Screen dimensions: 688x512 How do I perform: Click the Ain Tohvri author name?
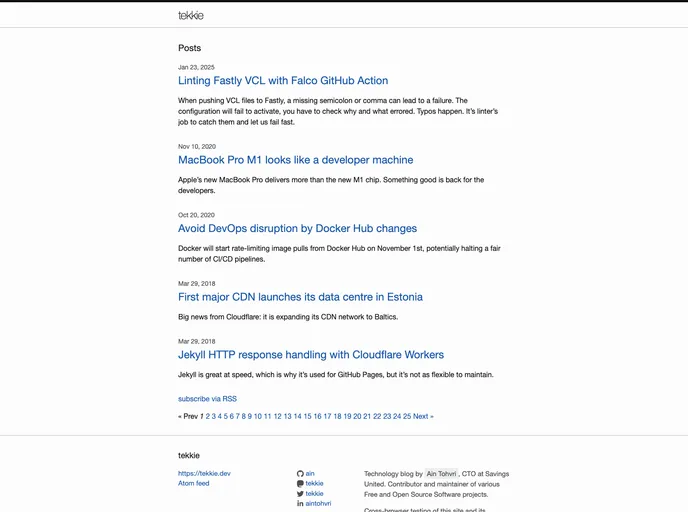click(x=441, y=474)
